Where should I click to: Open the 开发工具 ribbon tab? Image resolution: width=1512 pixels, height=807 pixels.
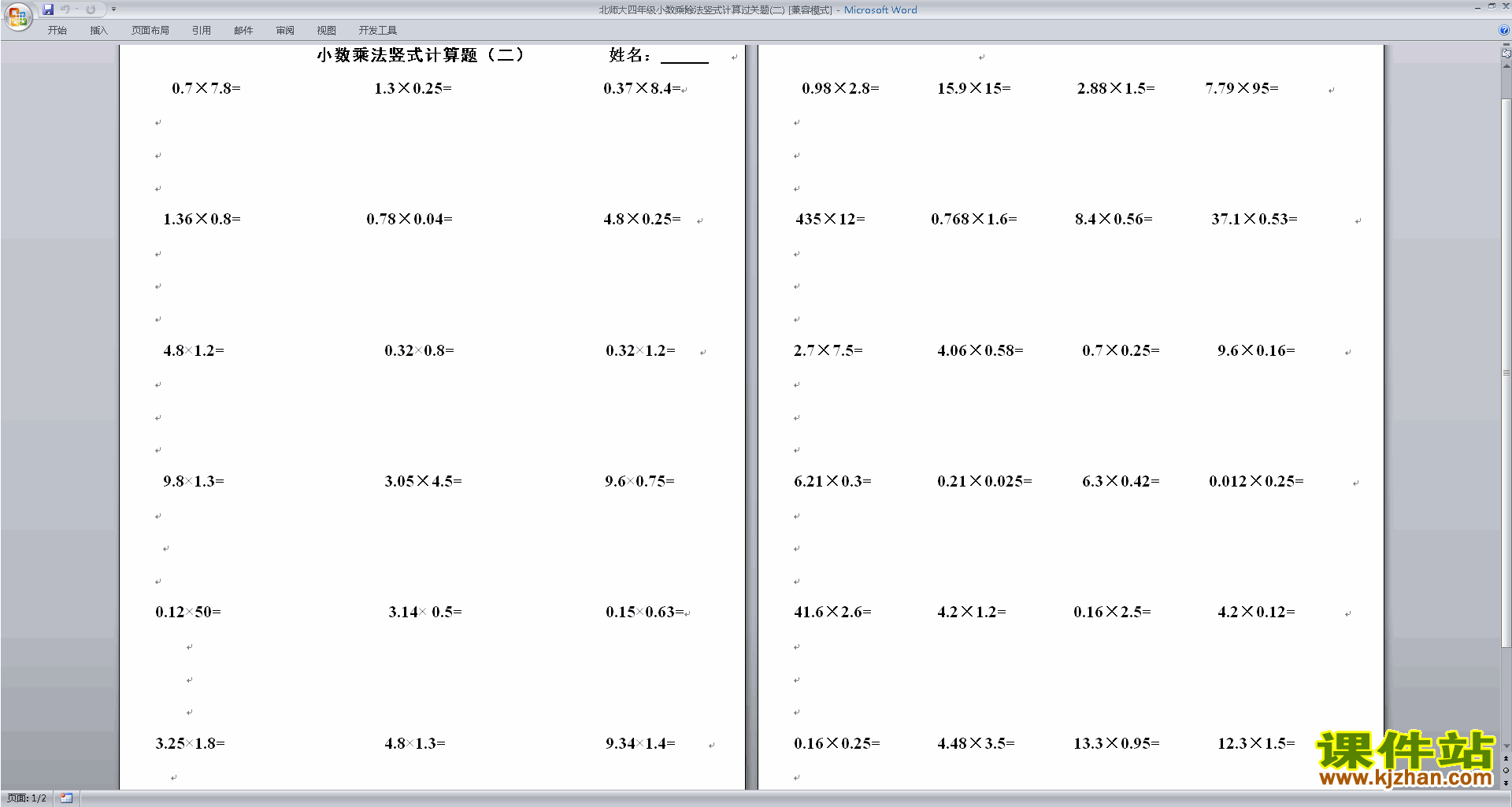(378, 30)
